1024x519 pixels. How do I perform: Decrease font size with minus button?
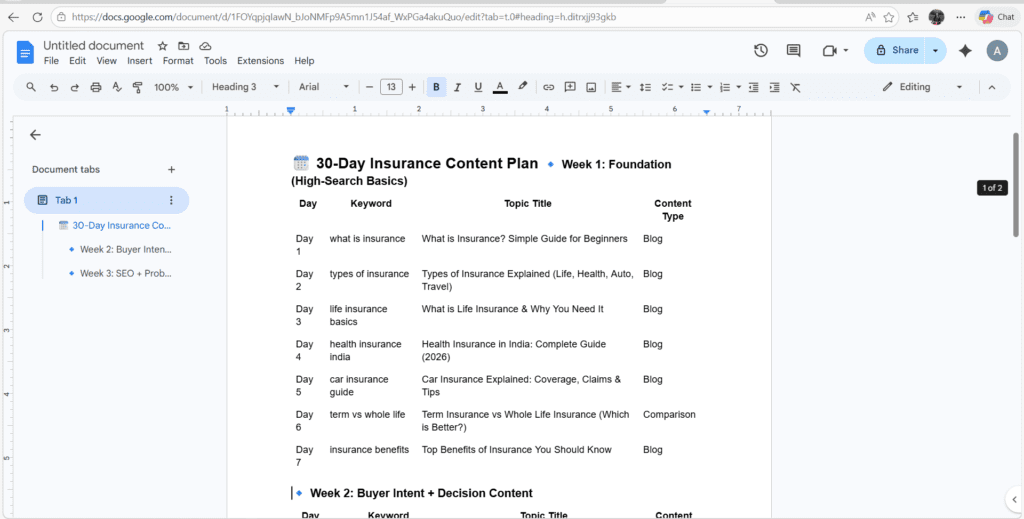tap(369, 87)
